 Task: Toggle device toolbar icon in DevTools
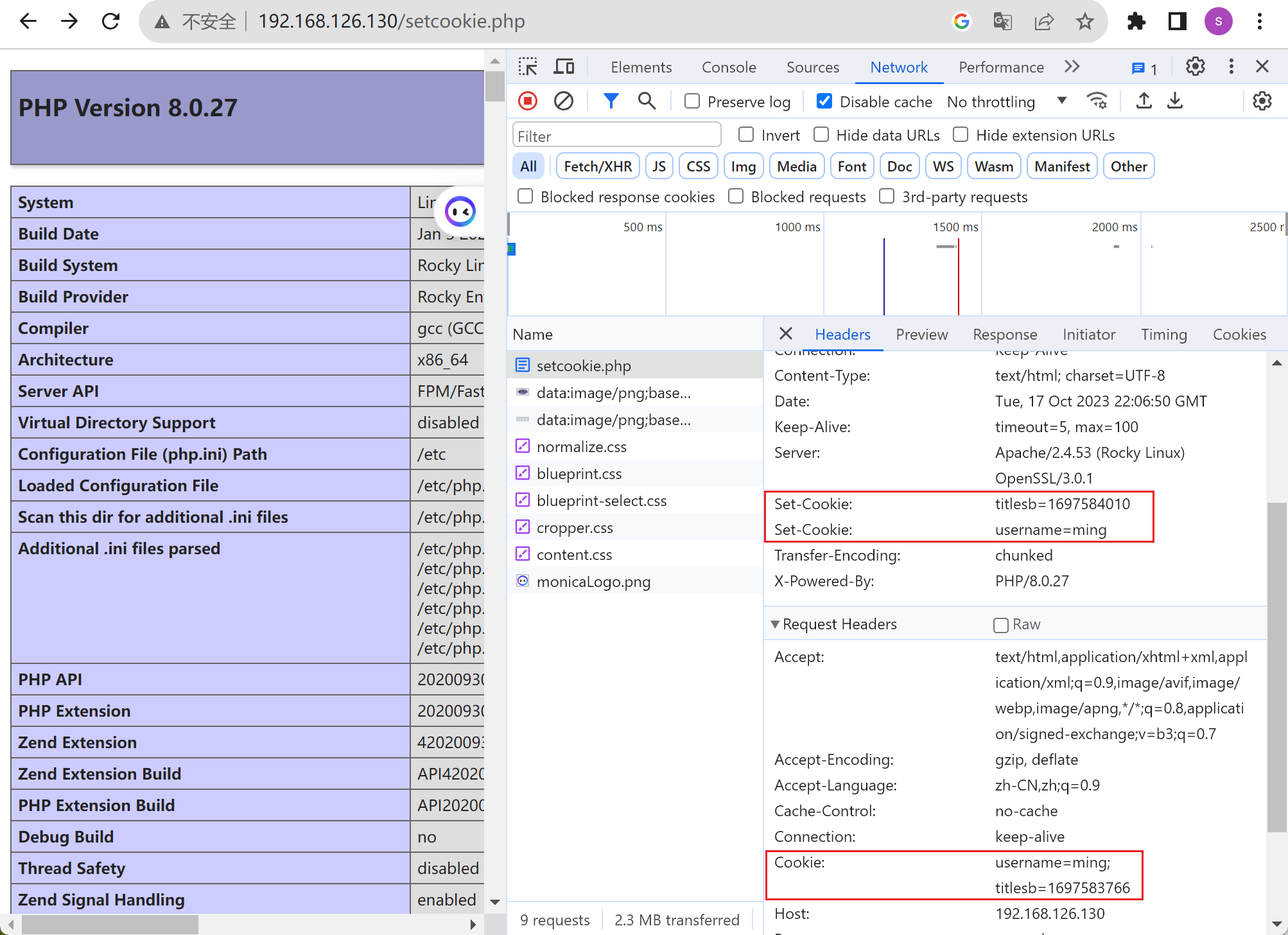point(564,67)
